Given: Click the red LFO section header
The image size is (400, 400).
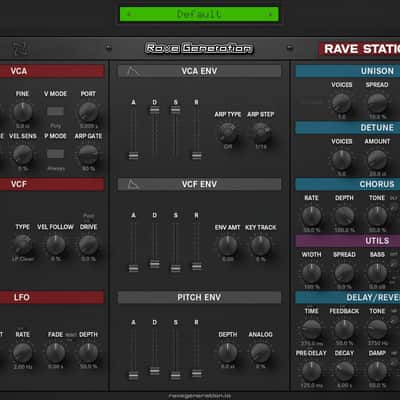Looking at the screenshot, I should [x=52, y=297].
